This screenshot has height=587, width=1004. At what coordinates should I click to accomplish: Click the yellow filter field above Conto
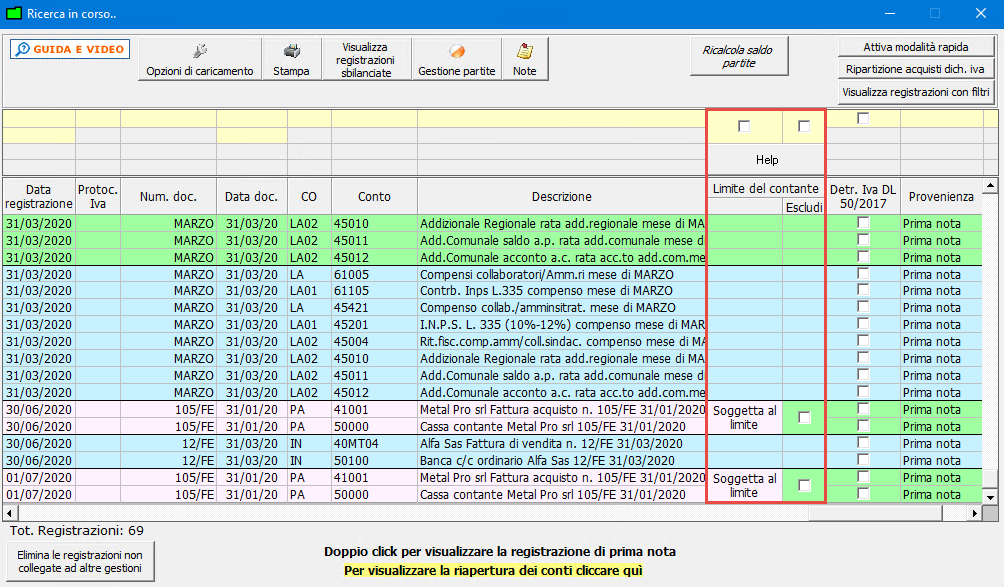pyautogui.click(x=375, y=119)
